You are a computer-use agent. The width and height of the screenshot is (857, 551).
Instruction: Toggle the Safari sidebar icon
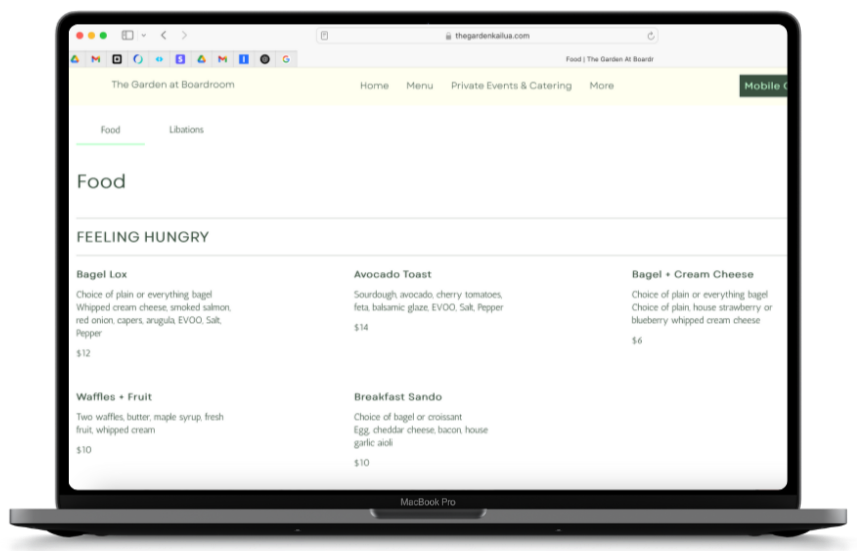(127, 35)
